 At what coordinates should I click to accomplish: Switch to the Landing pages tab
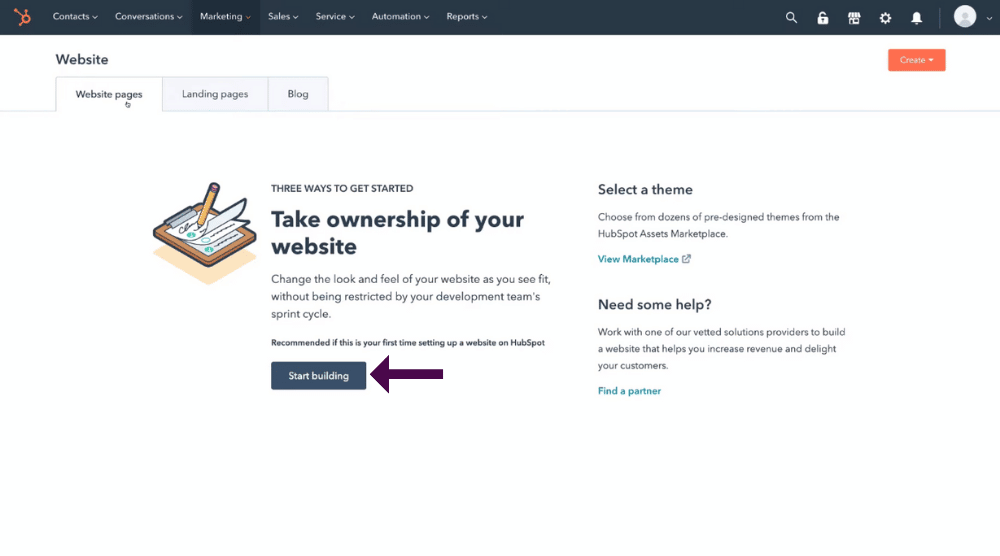(x=215, y=94)
